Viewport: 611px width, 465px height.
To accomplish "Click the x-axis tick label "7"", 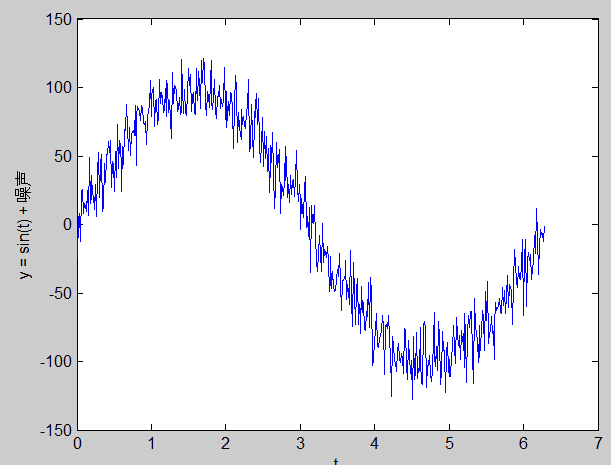I will point(598,444).
